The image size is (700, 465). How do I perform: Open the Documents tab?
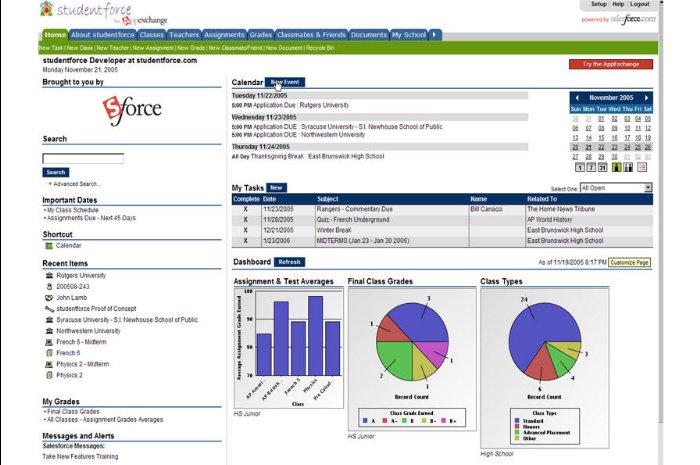point(369,35)
